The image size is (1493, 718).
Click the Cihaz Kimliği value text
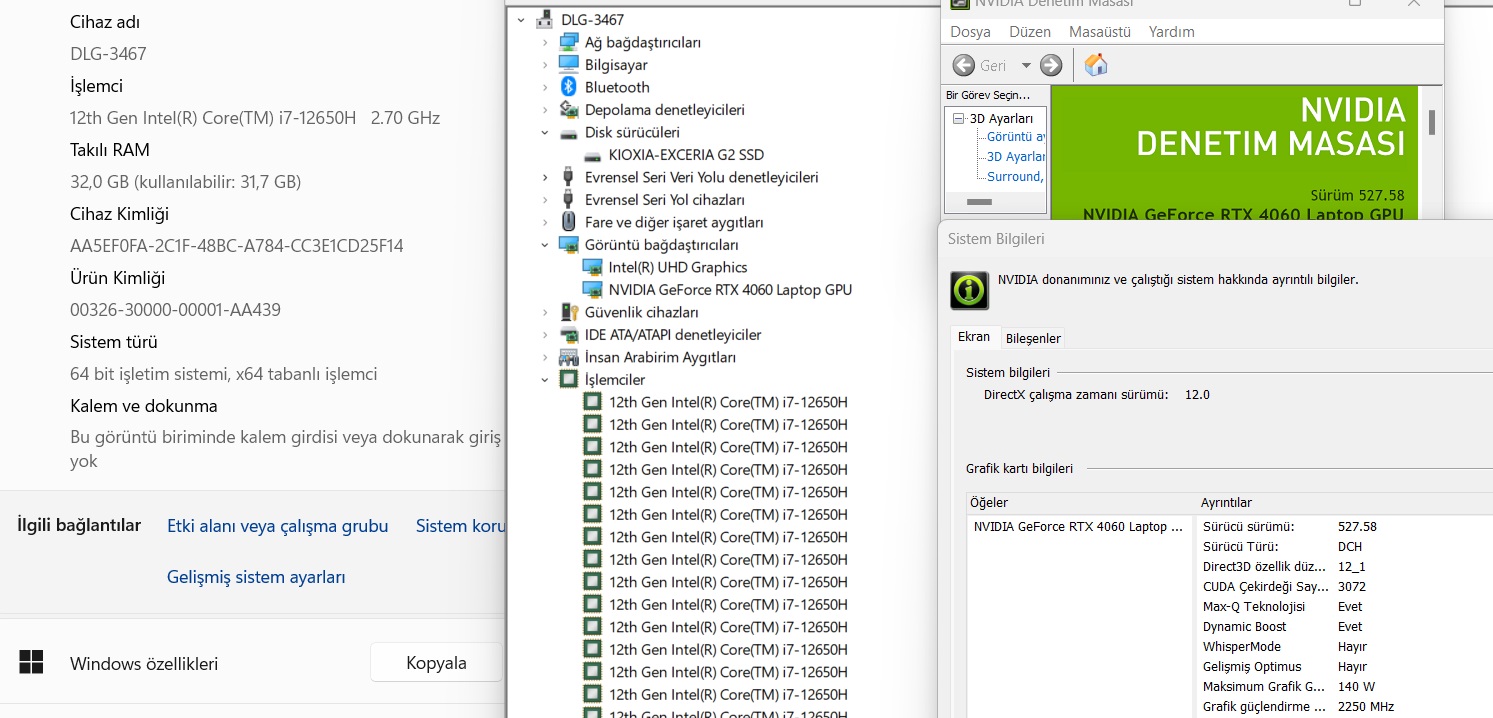tap(237, 245)
